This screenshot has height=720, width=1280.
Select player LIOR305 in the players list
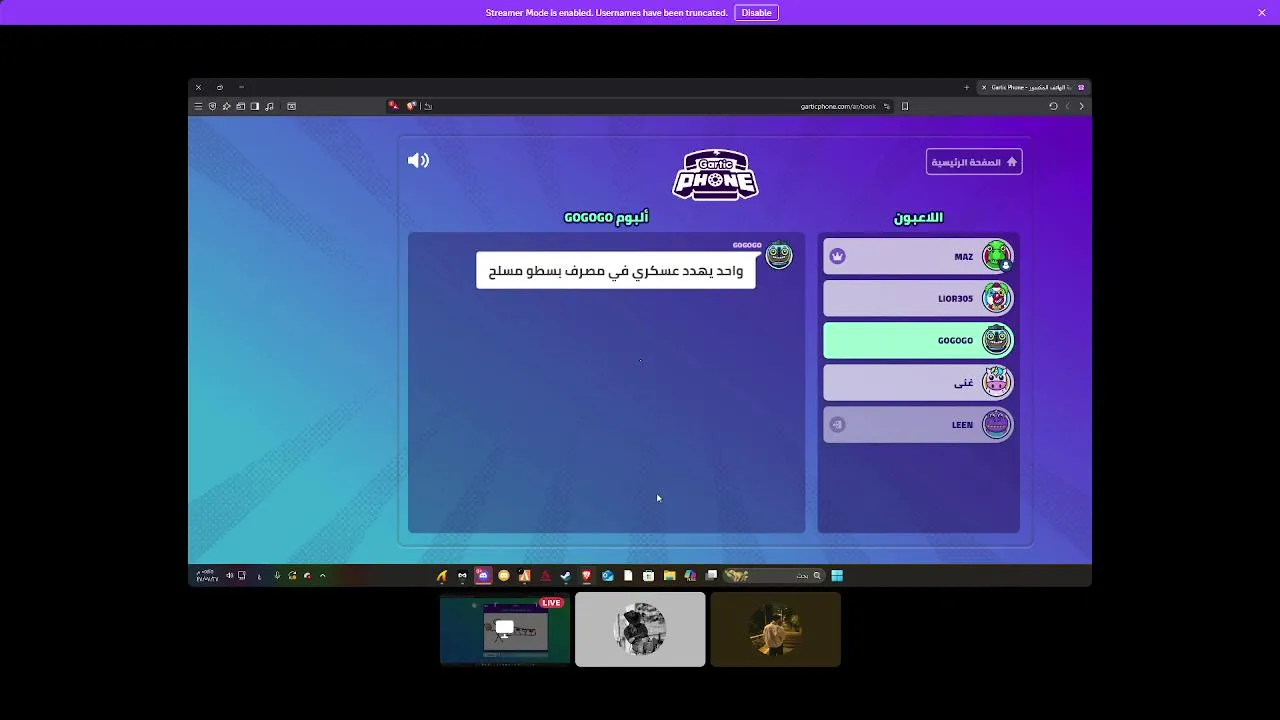pyautogui.click(x=918, y=298)
